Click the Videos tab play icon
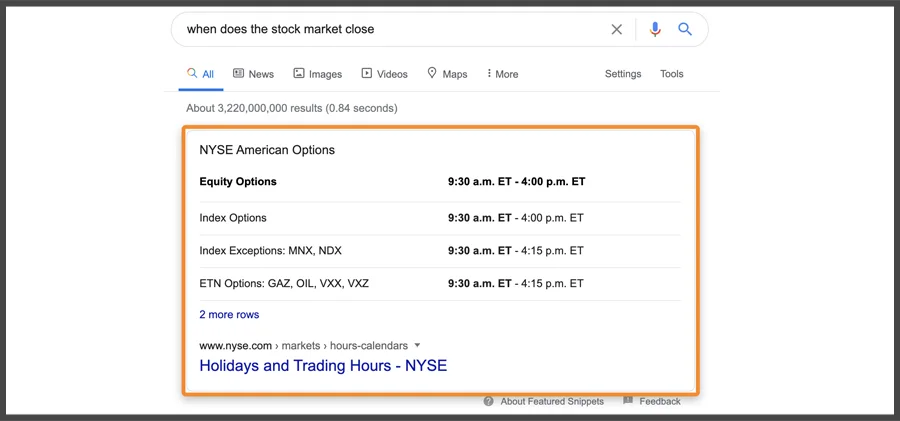 [367, 73]
